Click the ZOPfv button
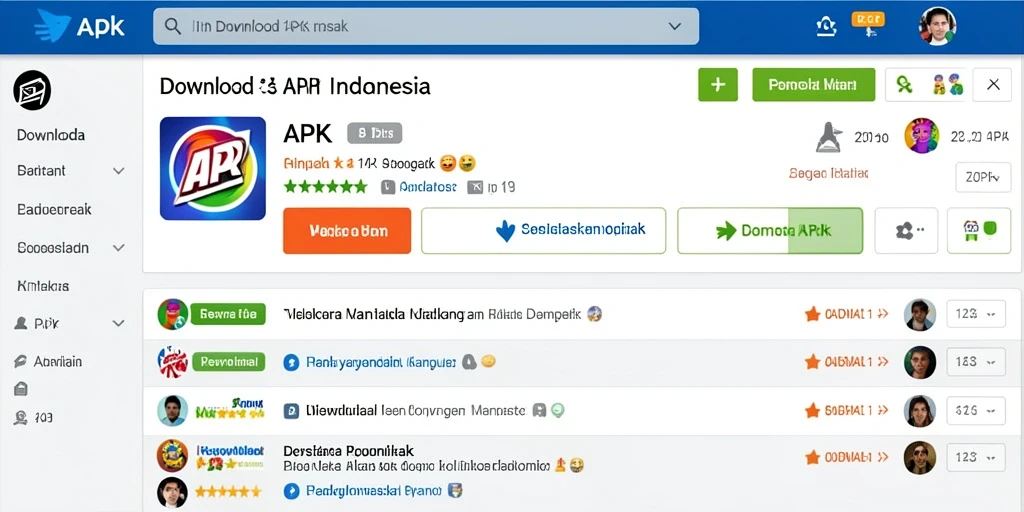This screenshot has width=1024, height=512. [x=983, y=177]
